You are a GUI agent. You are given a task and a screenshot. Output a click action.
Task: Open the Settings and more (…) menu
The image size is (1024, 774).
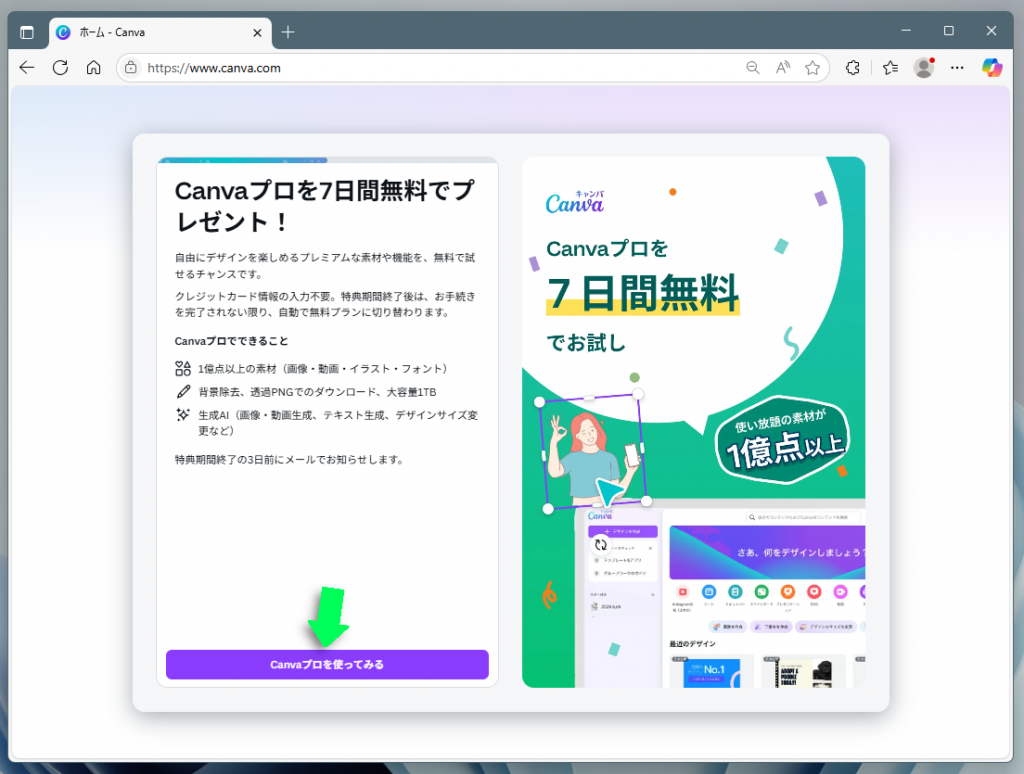(957, 67)
